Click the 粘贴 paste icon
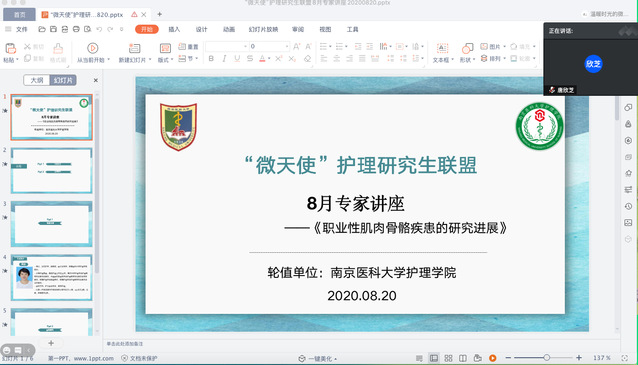Viewport: 638px width, 365px height. [10, 48]
